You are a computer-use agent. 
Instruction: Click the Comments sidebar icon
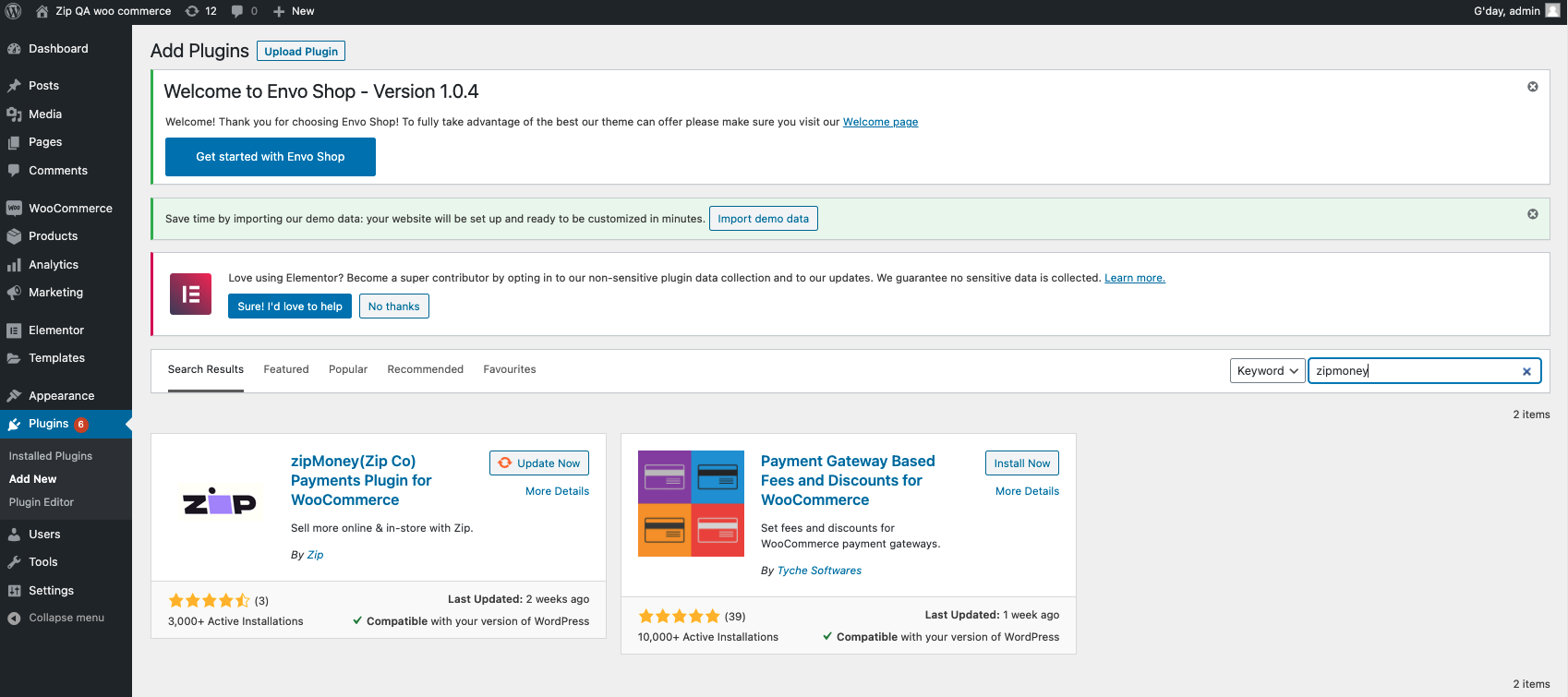tap(14, 171)
